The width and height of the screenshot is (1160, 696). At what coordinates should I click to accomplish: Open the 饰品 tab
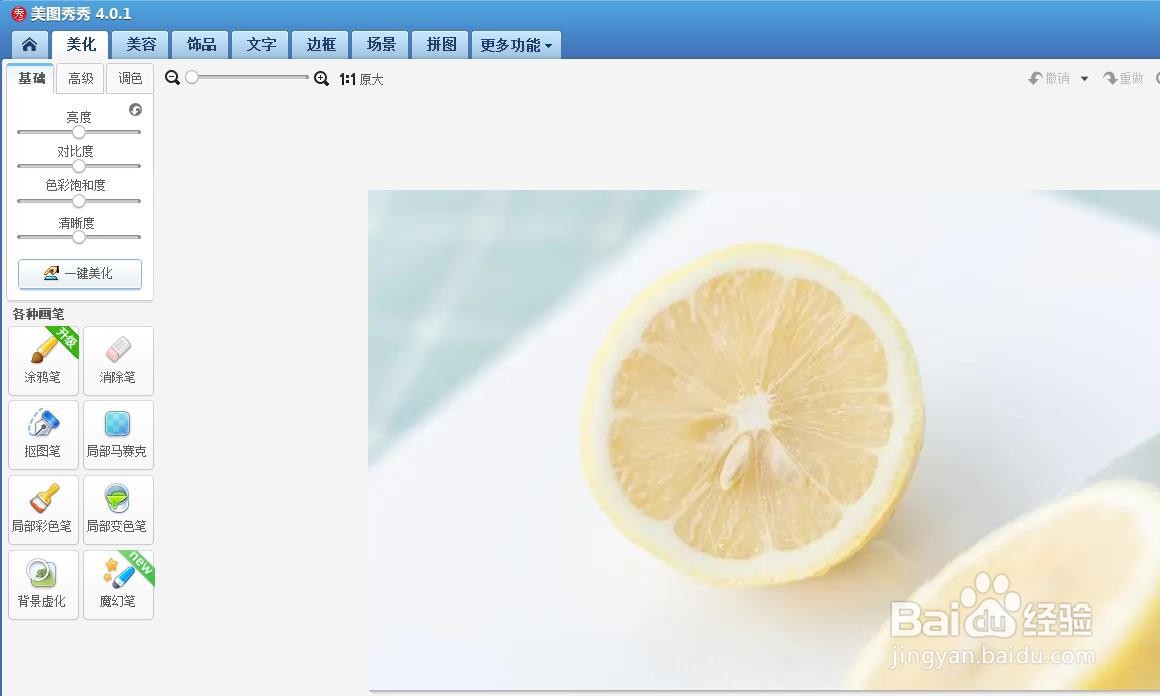[200, 44]
